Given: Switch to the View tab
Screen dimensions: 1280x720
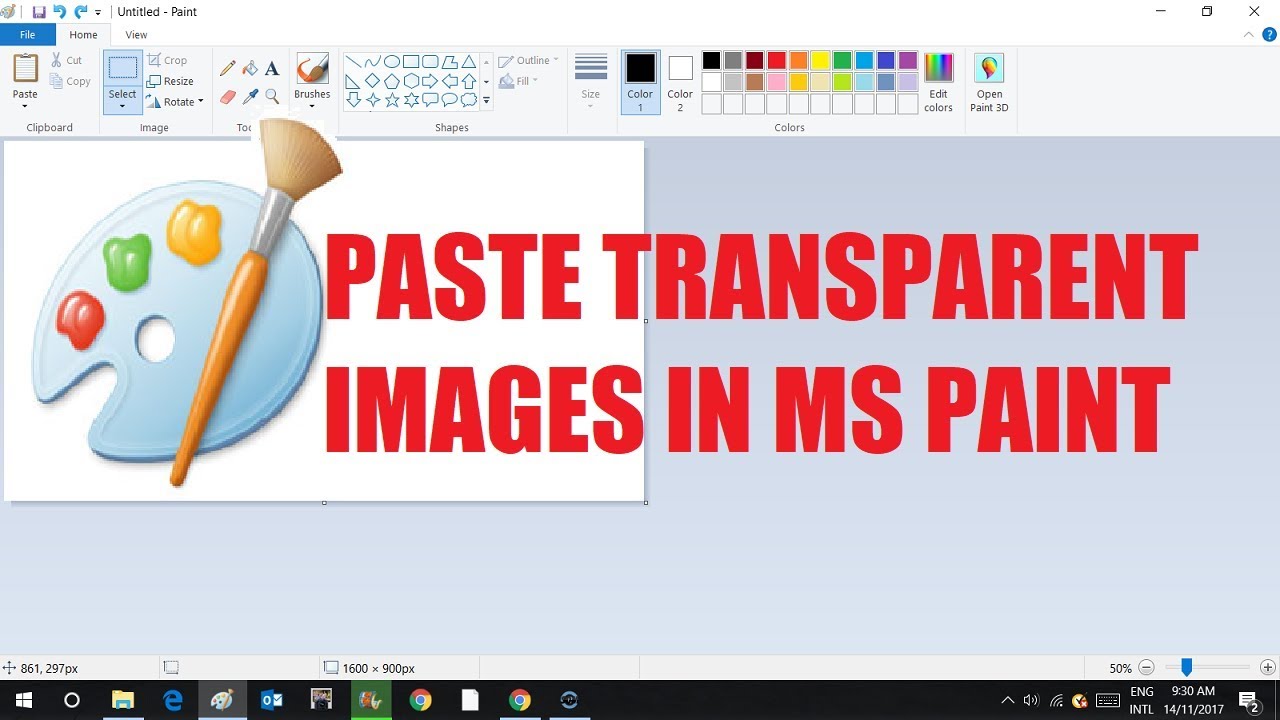Looking at the screenshot, I should (136, 35).
